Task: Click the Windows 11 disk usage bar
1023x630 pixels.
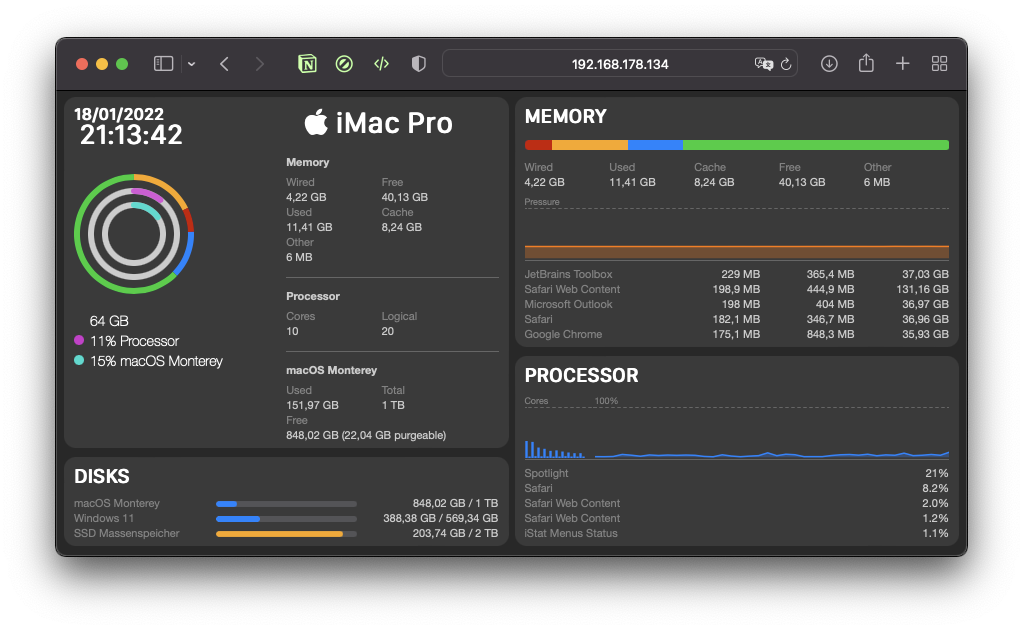Action: (x=286, y=518)
